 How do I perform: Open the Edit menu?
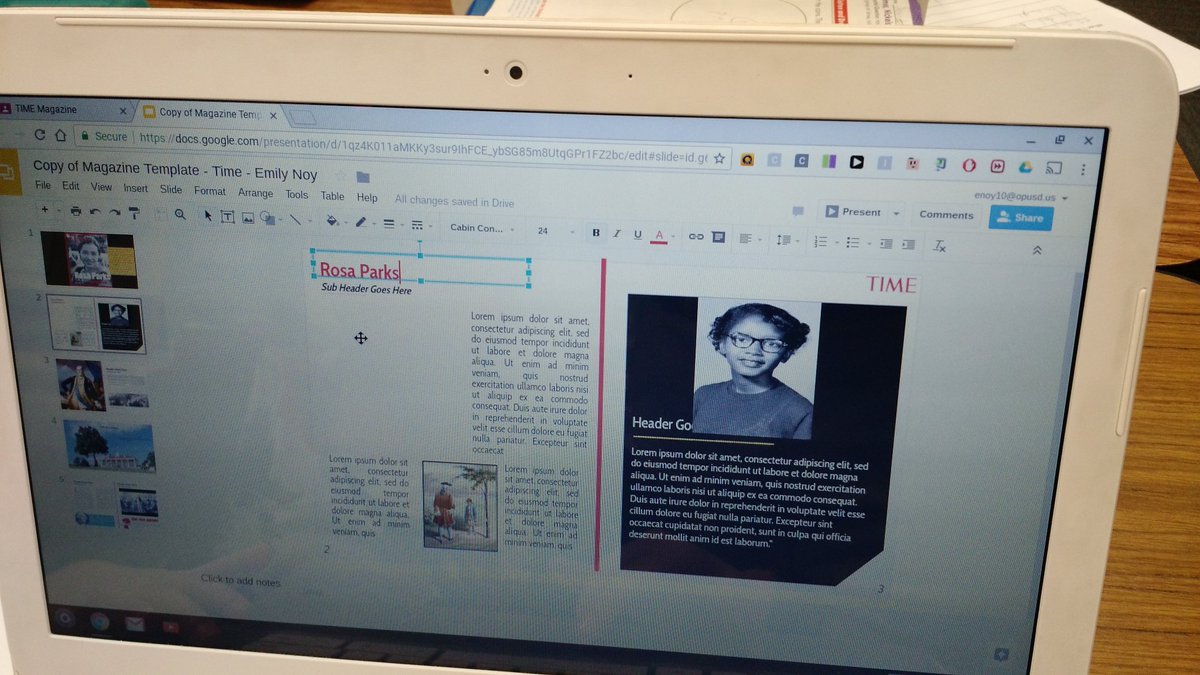click(71, 186)
